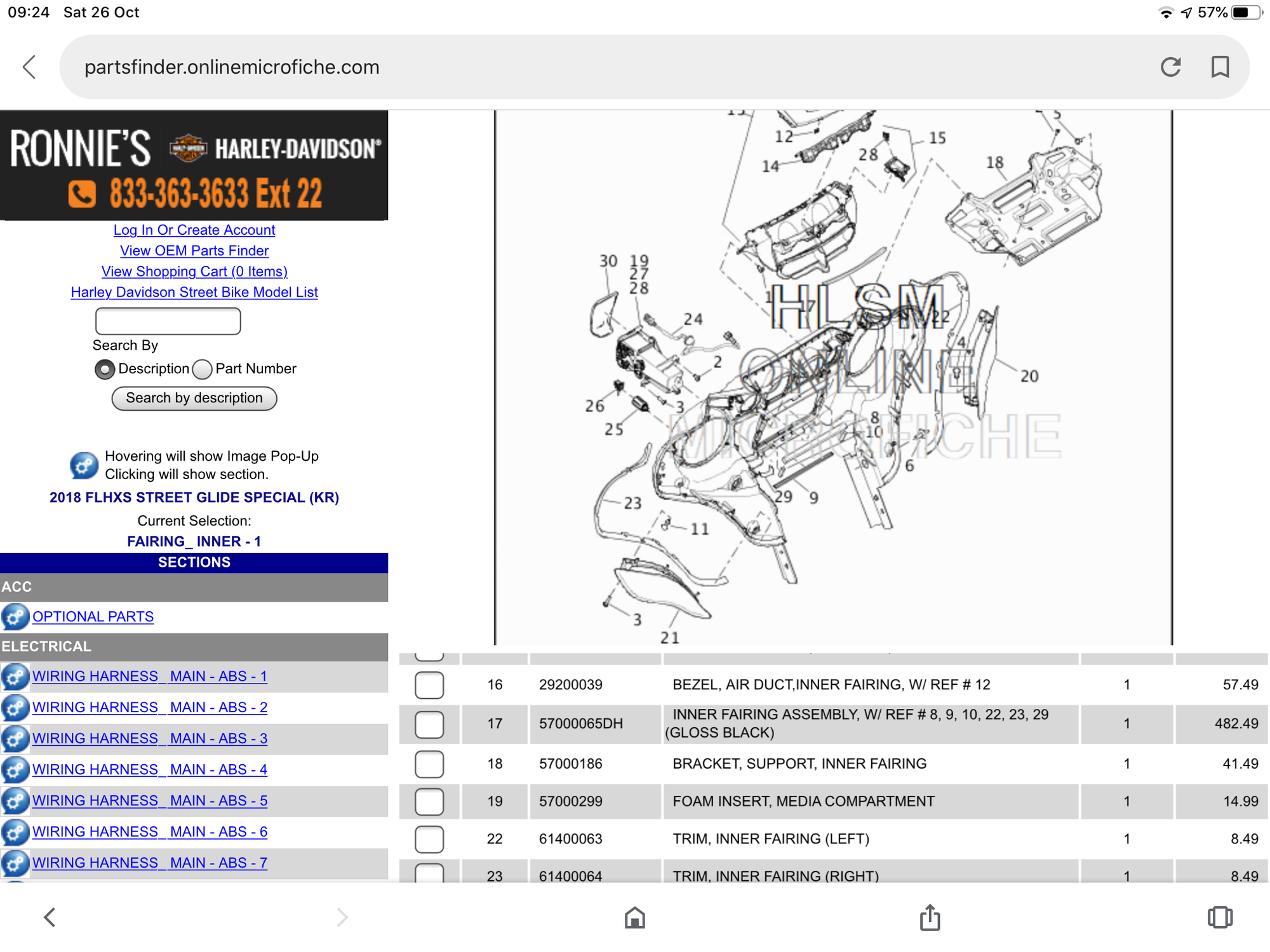
Task: Go to the browser home icon
Action: coord(634,918)
